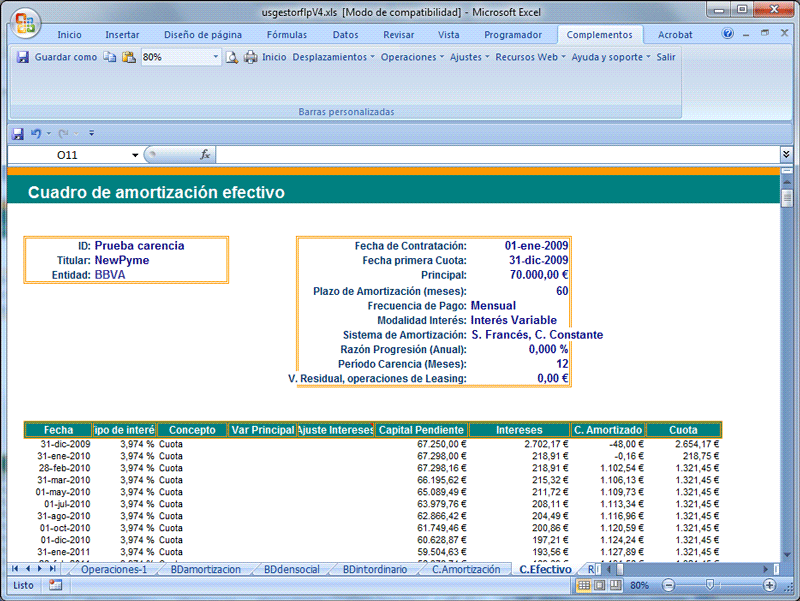Switch to Normal view icon
The height and width of the screenshot is (601, 800).
[584, 585]
